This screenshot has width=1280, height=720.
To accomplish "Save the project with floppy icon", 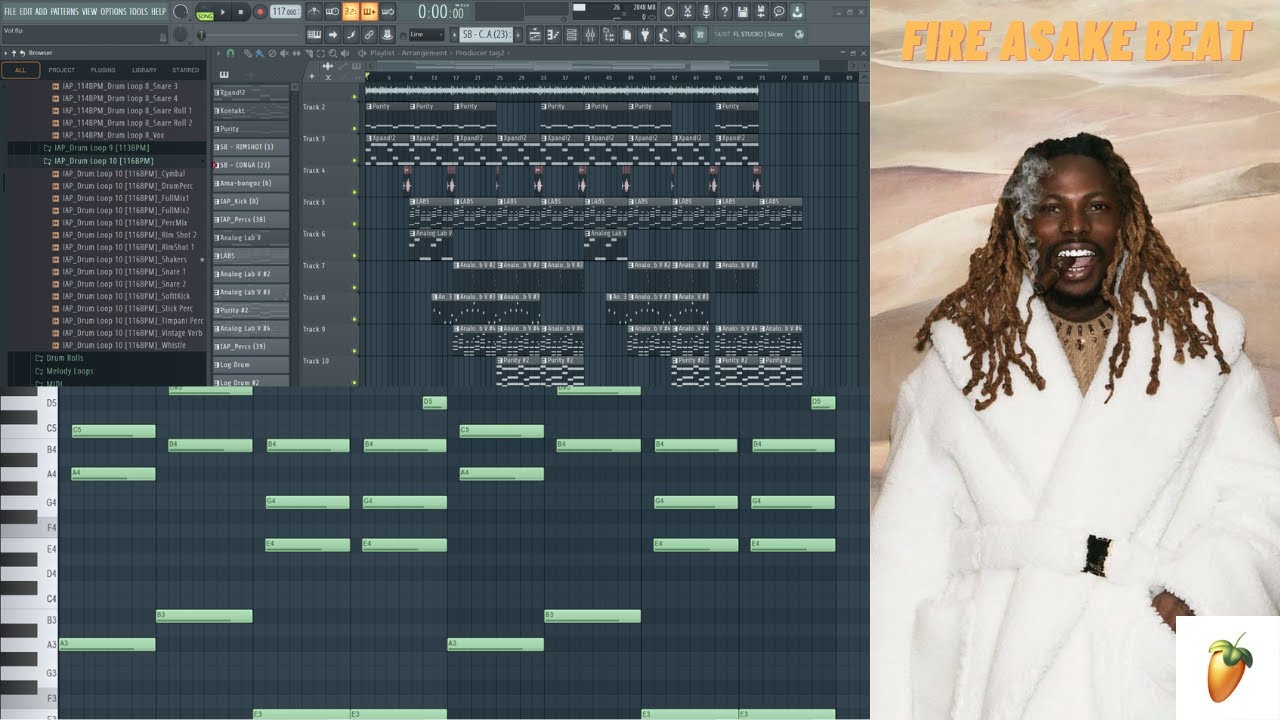I will tap(743, 12).
